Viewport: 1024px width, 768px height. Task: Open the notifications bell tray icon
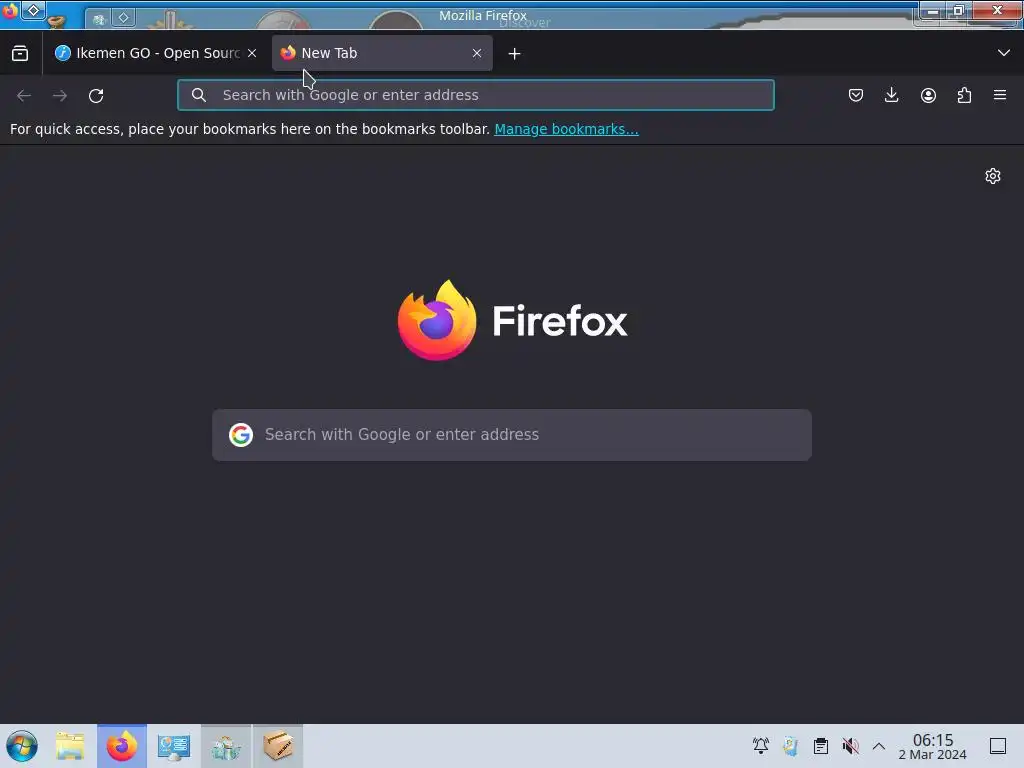761,746
